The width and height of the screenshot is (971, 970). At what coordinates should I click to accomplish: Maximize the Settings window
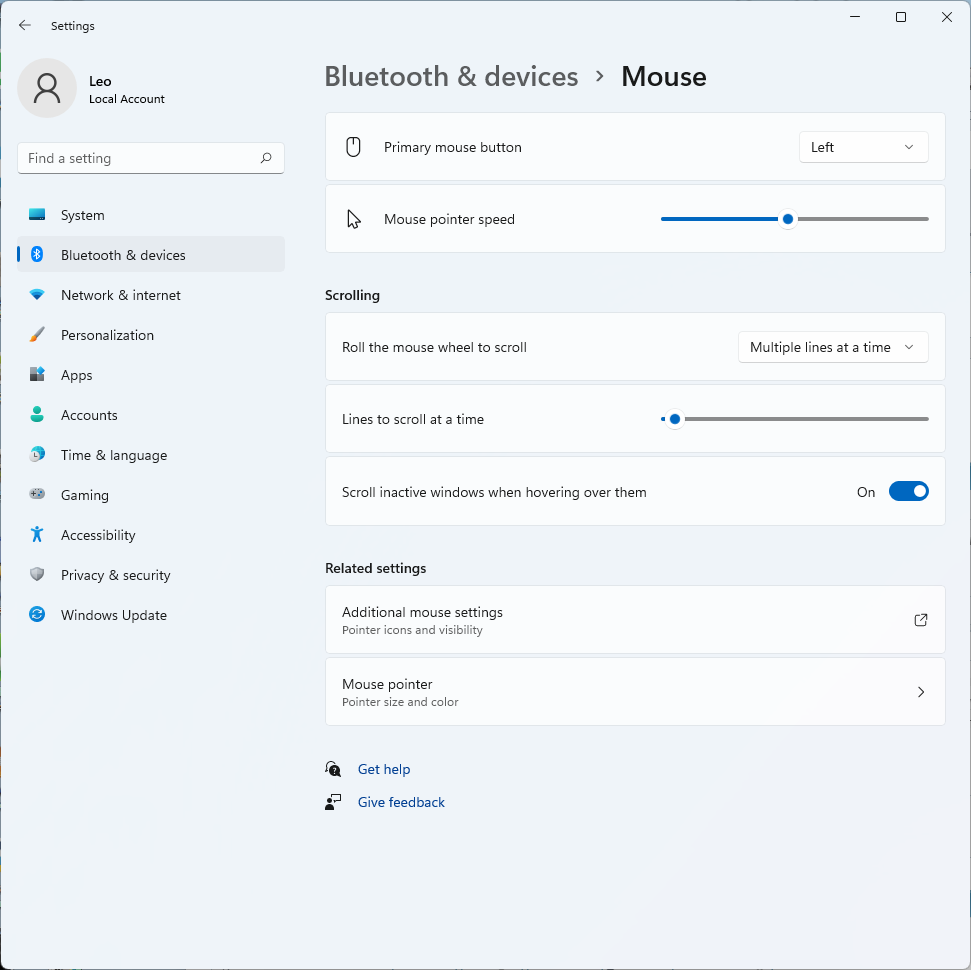[901, 17]
